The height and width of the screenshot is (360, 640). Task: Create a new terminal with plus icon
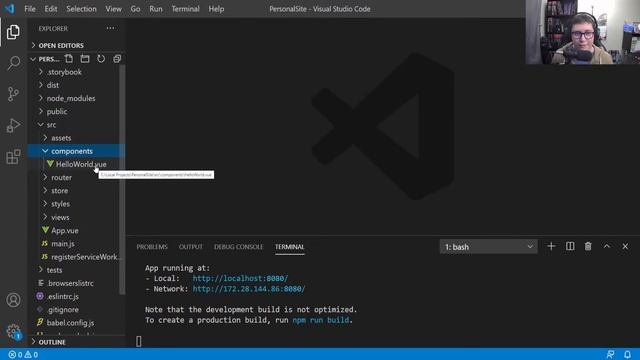point(551,246)
